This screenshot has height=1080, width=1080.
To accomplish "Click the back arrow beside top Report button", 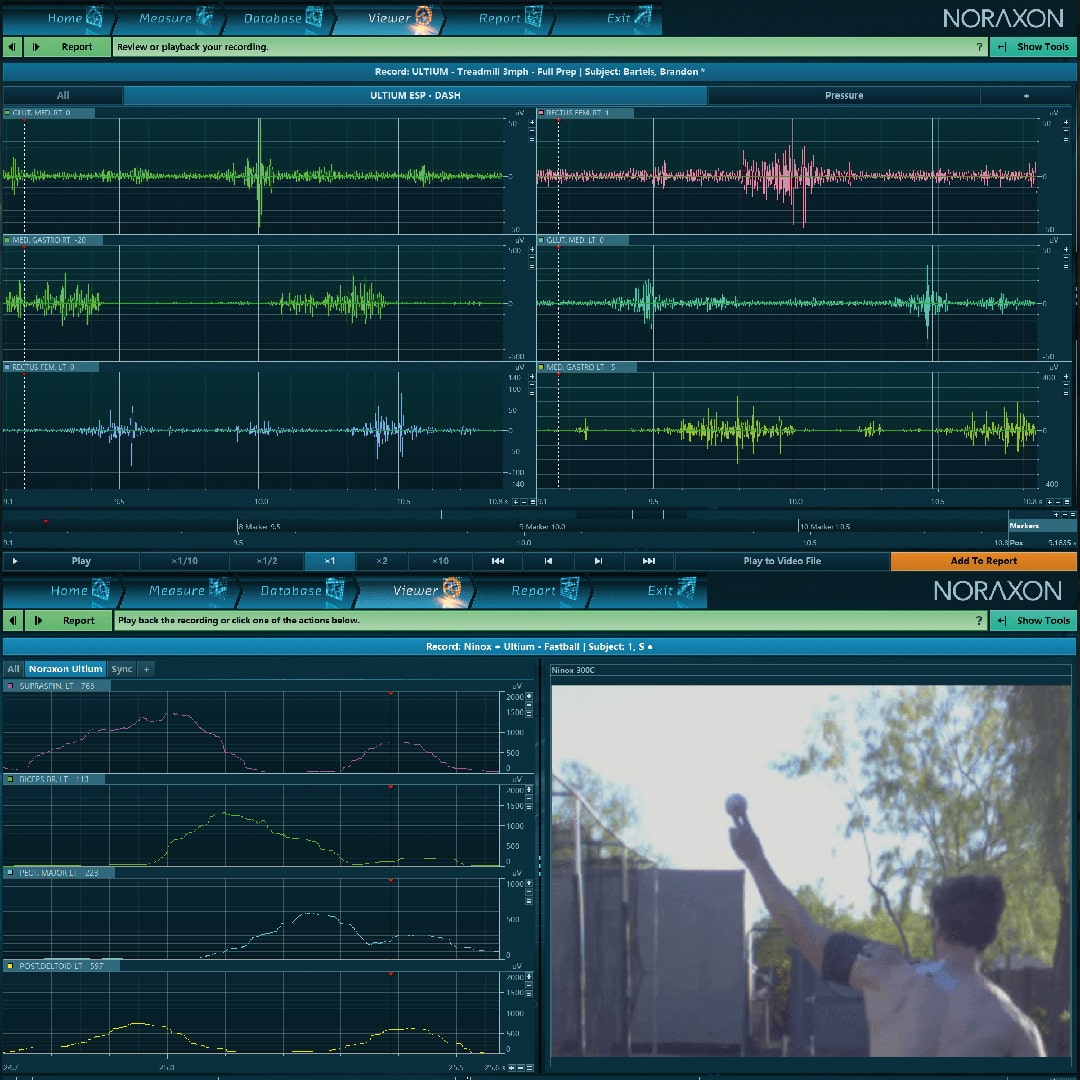I will coord(12,47).
